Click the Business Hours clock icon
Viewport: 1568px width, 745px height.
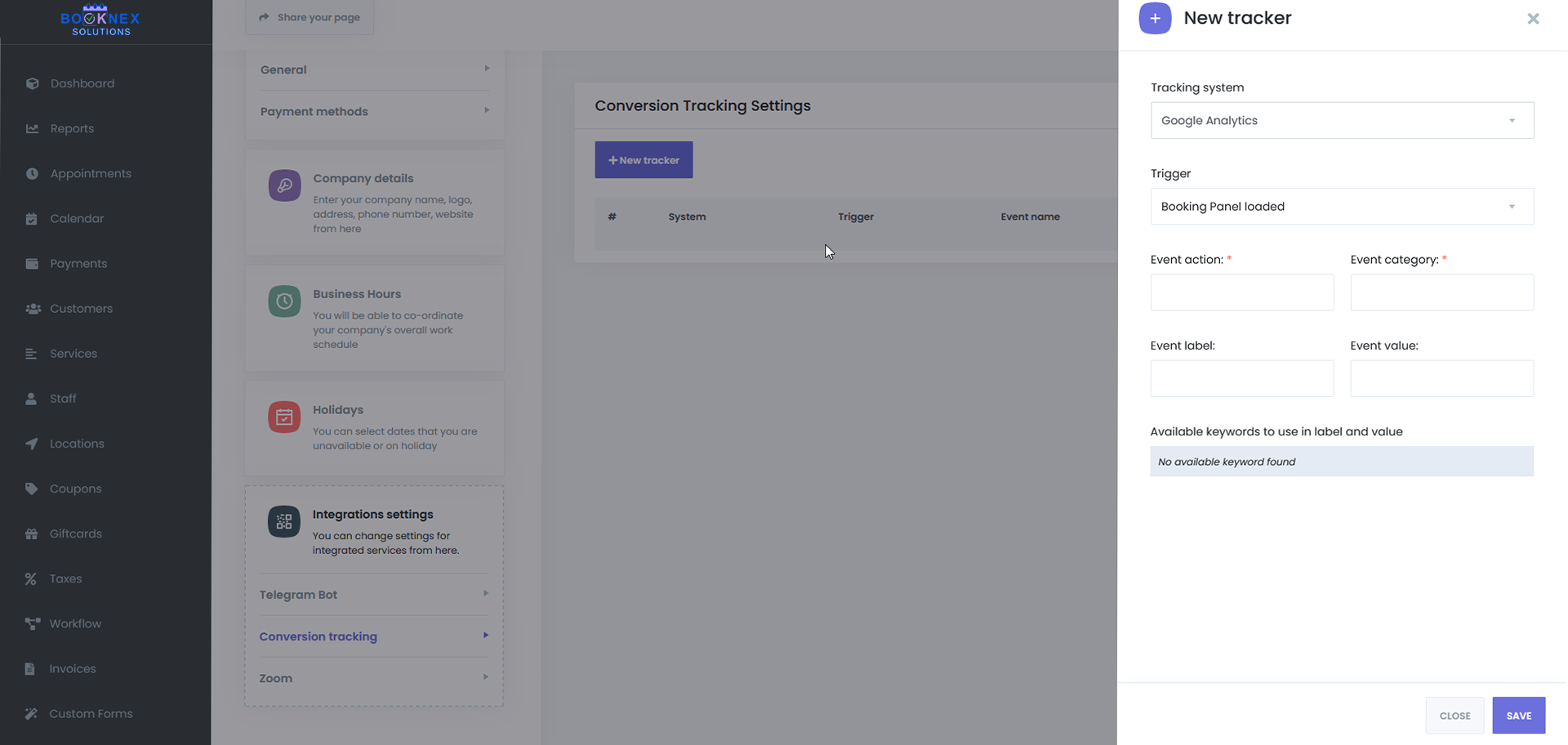283,301
